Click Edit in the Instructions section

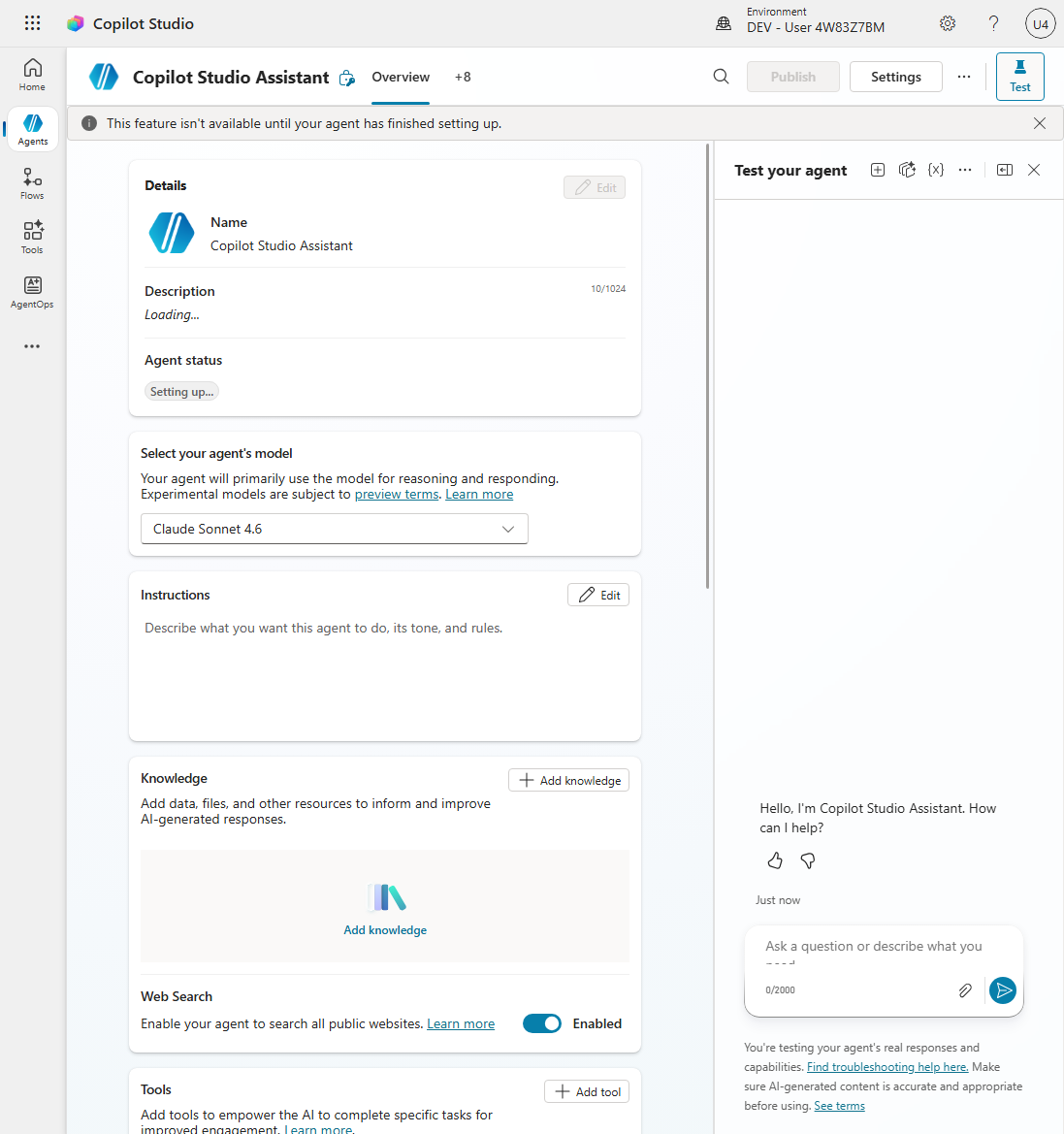click(x=598, y=596)
